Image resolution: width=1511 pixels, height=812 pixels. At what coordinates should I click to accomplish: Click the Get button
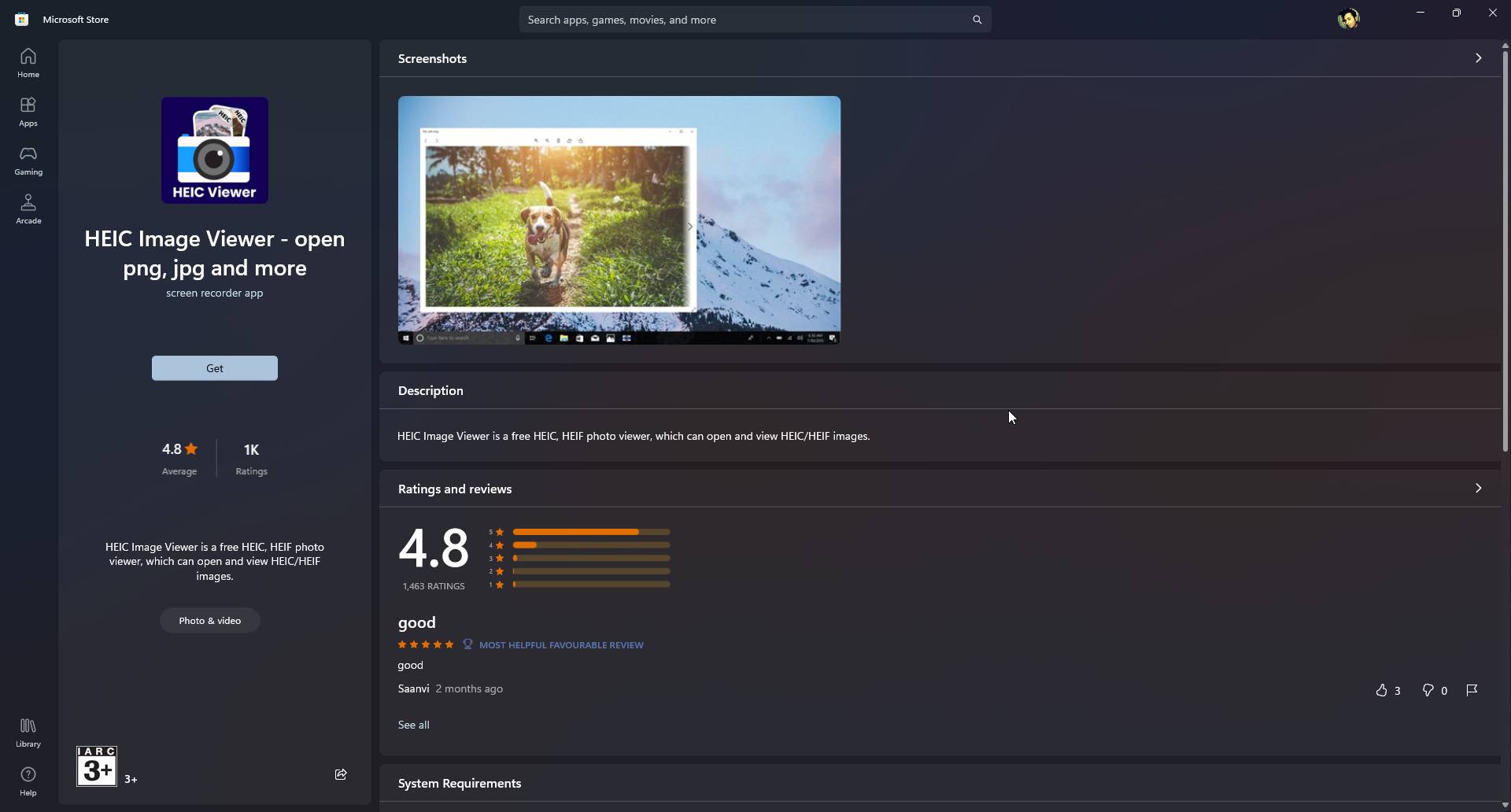coord(215,368)
